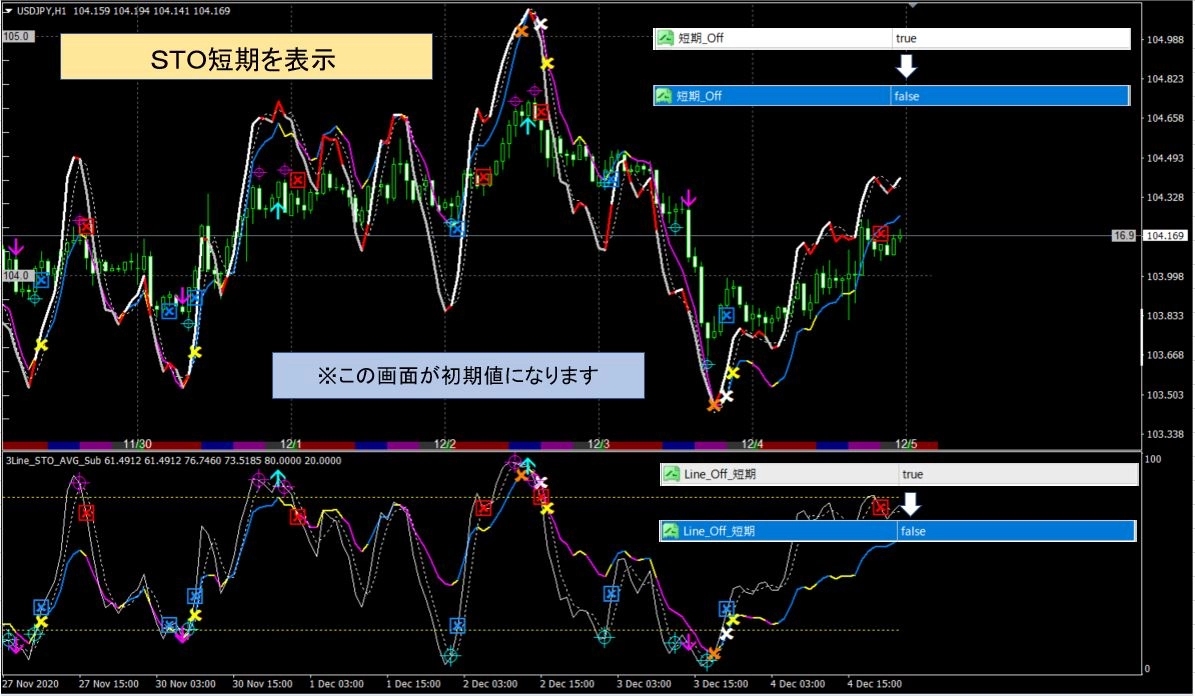The height and width of the screenshot is (696, 1195).
Task: Click the 104.328 price scale value
Action: (x=1165, y=197)
